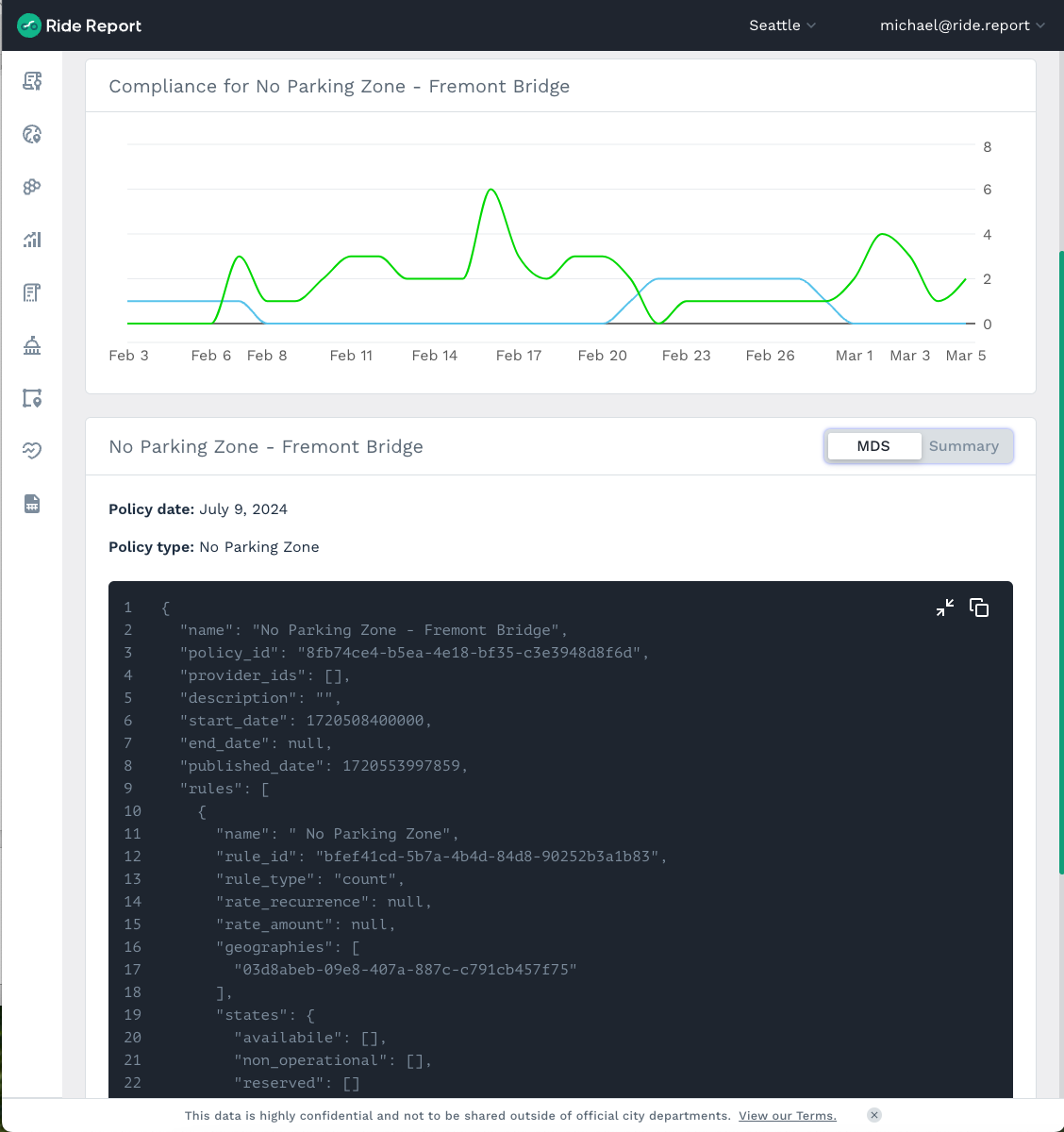Open the View our Terms link
Viewport: 1064px width, 1132px height.
coord(787,1116)
